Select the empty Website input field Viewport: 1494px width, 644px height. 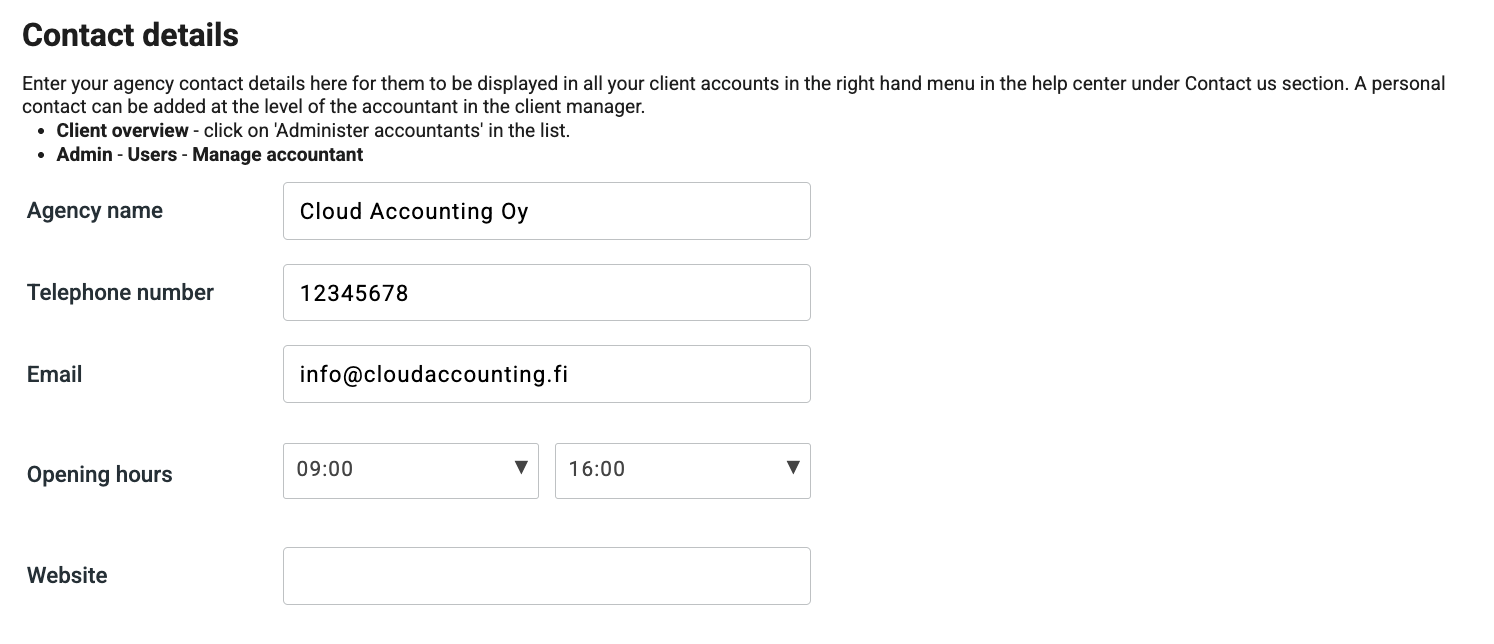coord(546,576)
